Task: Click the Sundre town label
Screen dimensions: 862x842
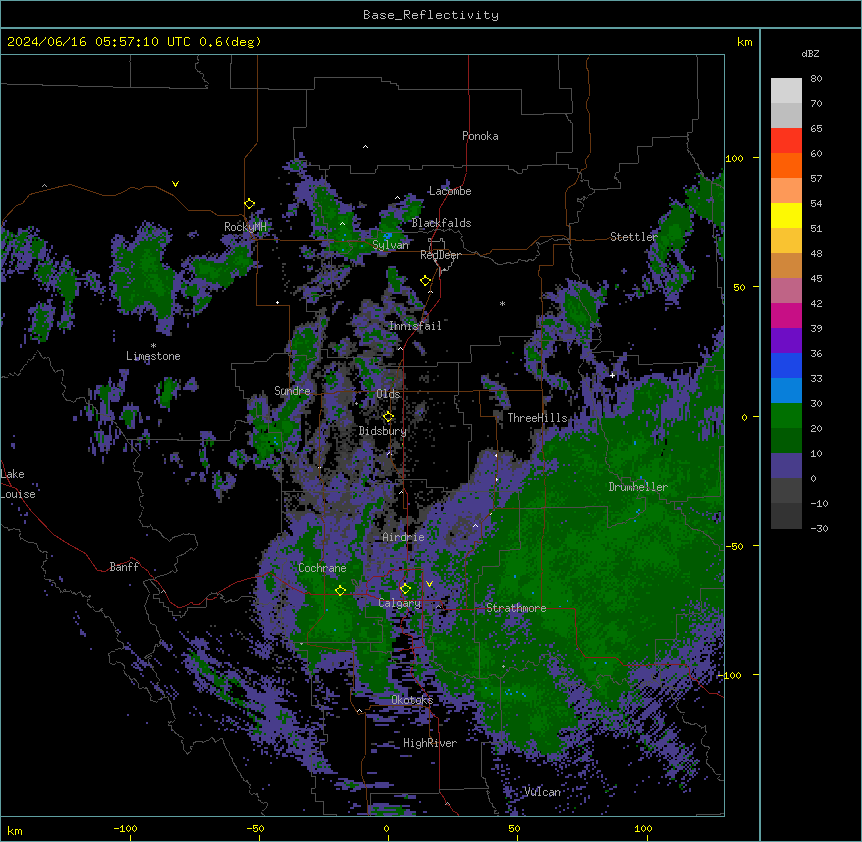Action: (292, 391)
